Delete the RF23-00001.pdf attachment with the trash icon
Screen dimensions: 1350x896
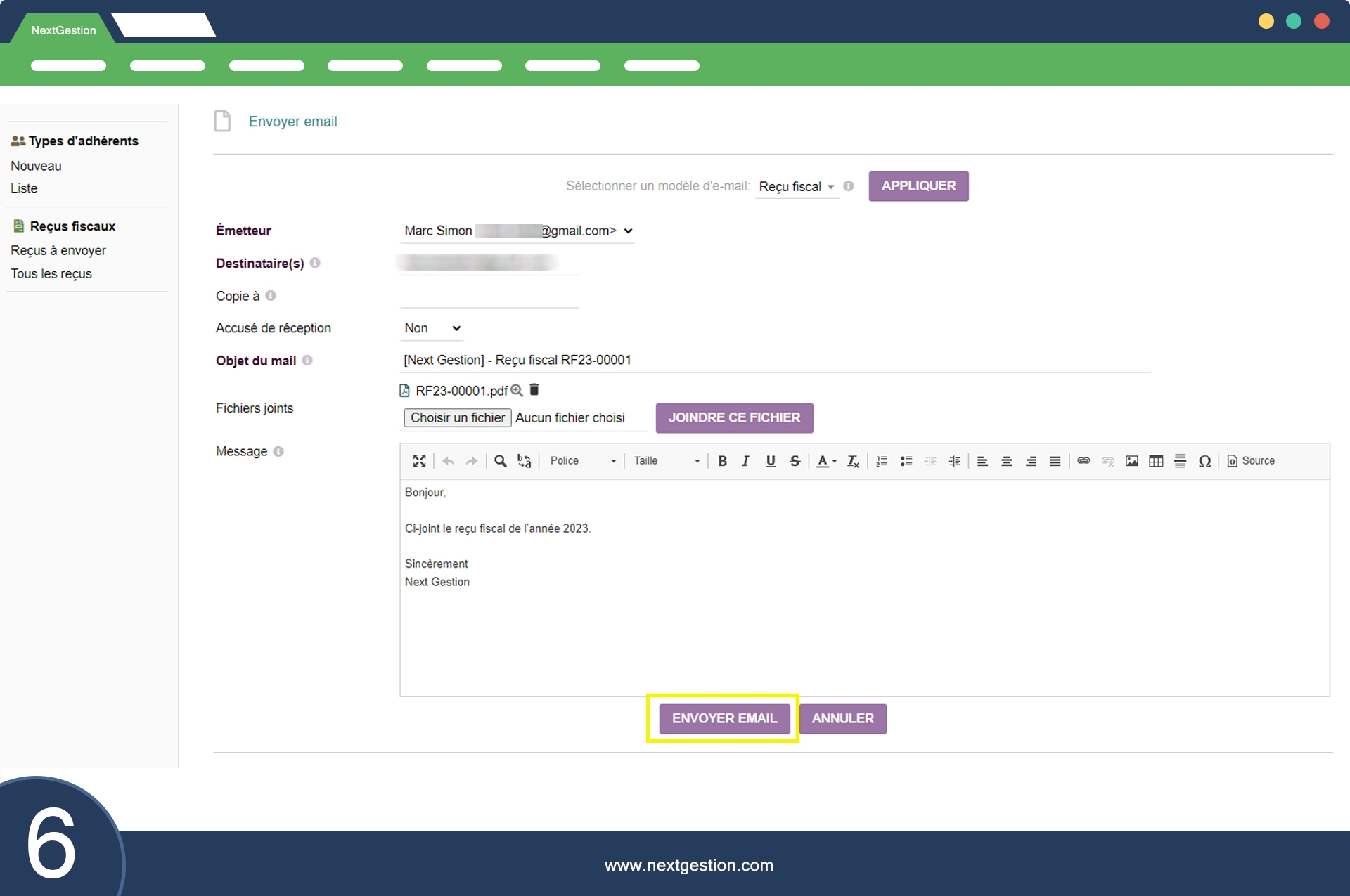click(534, 389)
